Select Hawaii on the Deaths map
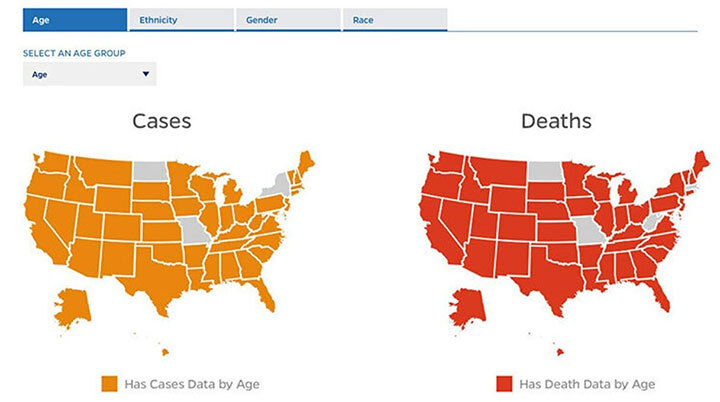 [x=560, y=352]
